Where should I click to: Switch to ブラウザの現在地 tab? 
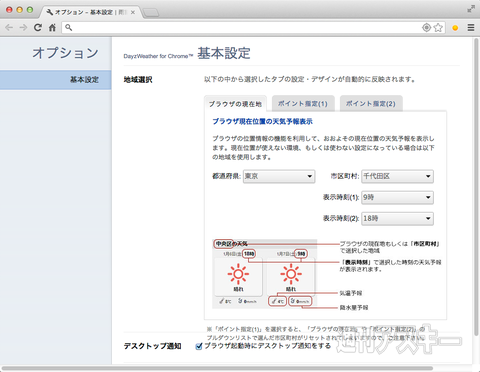(235, 104)
